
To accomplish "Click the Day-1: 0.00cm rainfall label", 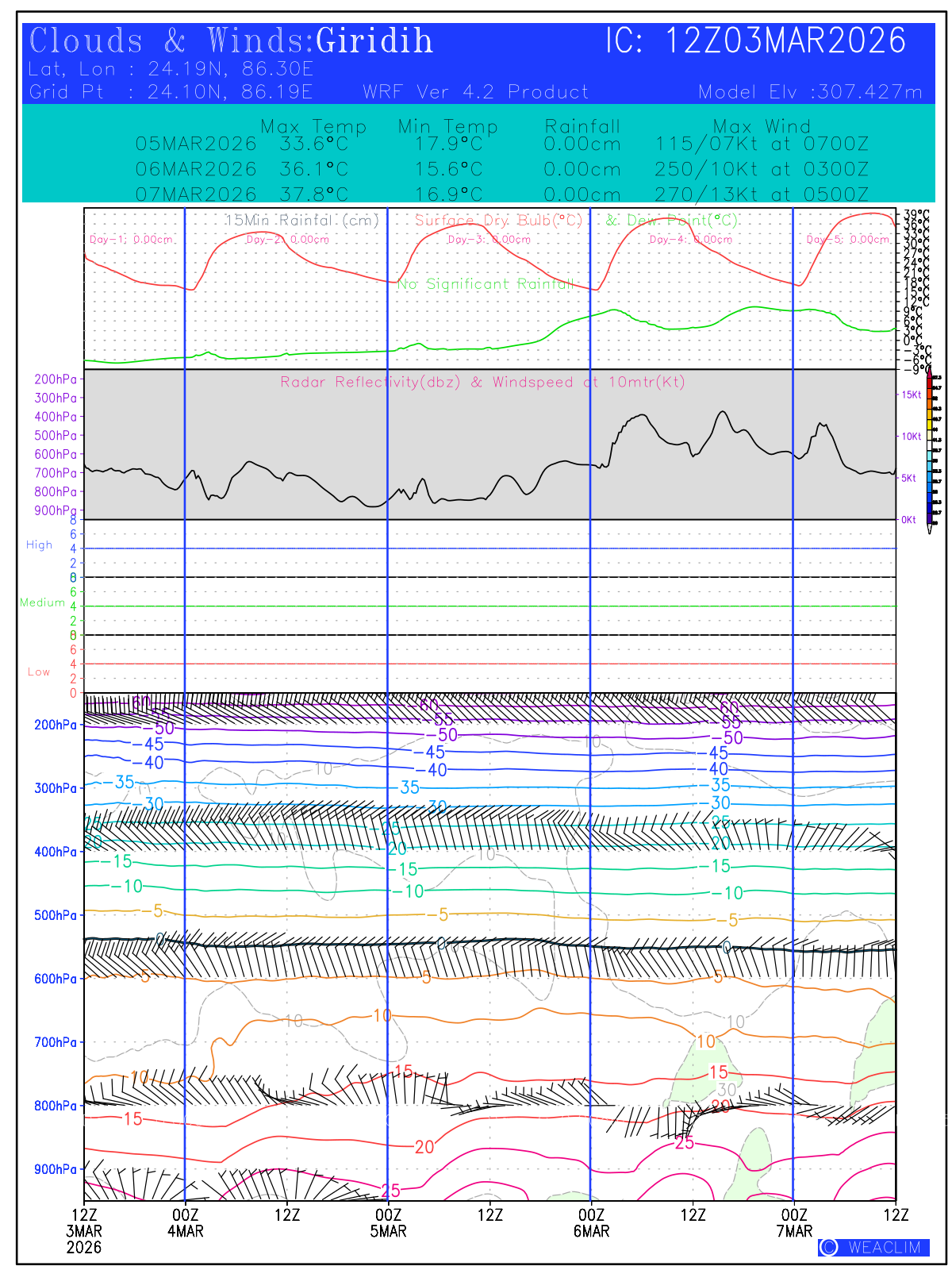I will tap(131, 240).
